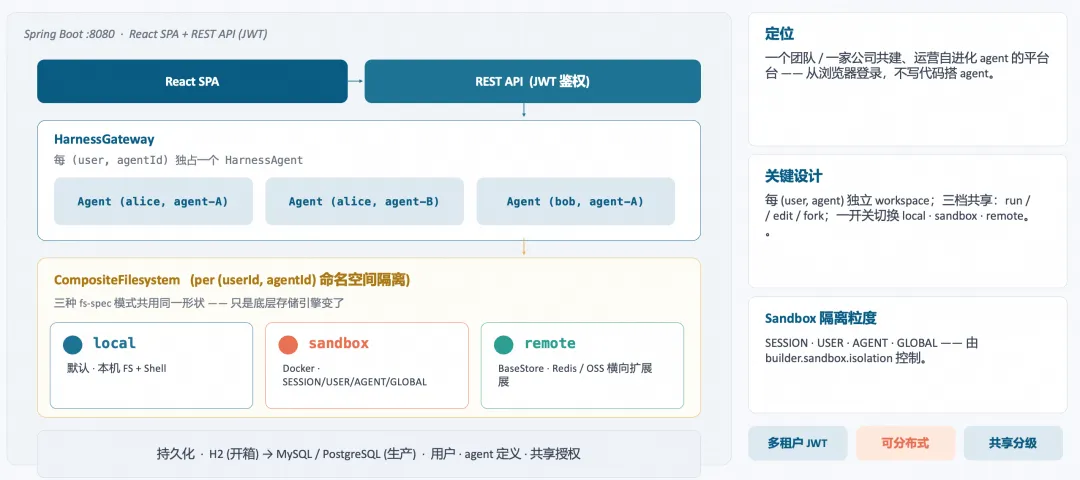Click the blue circle icon beside local
The width and height of the screenshot is (1080, 480).
click(72, 345)
